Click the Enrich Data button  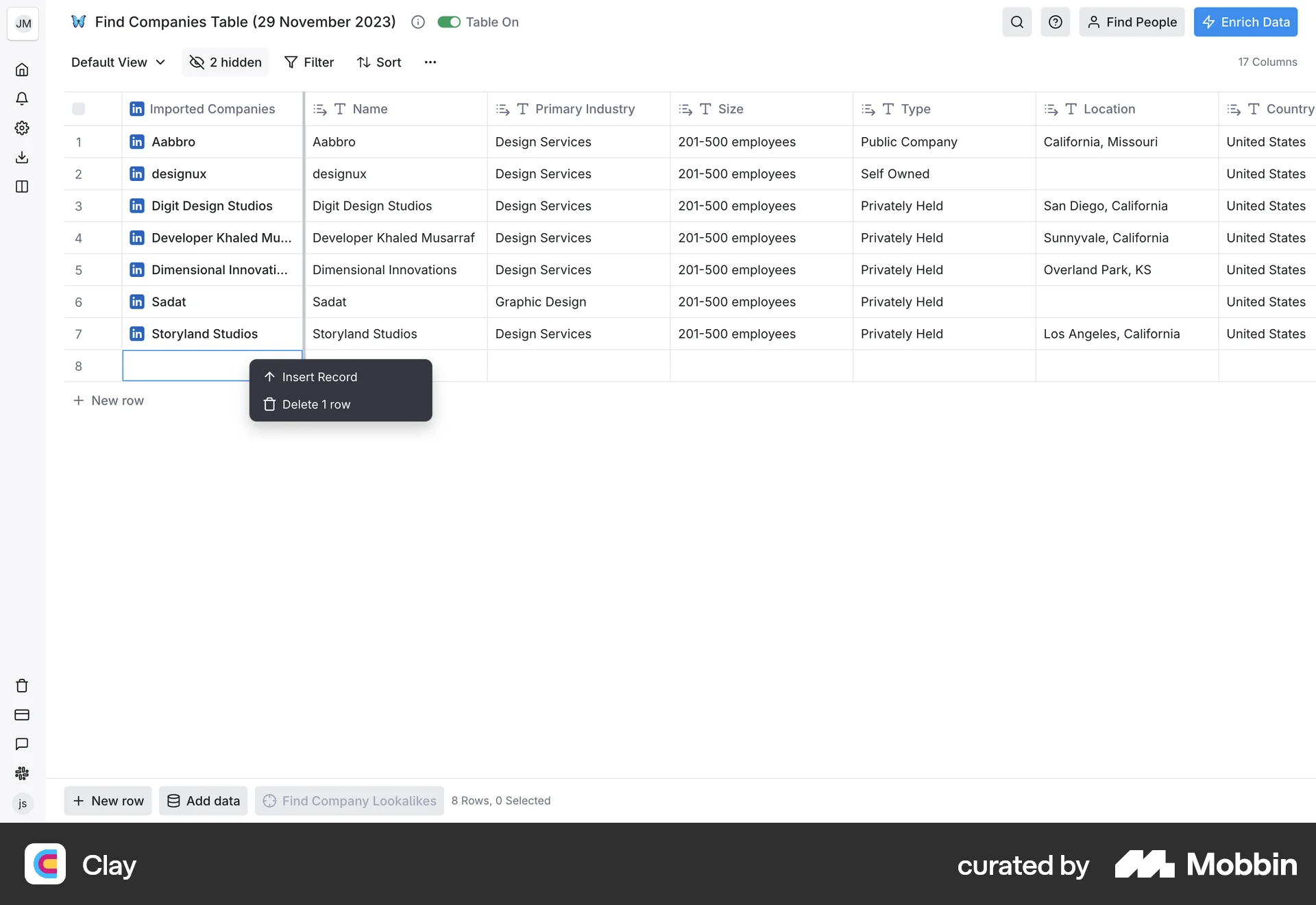pos(1245,22)
